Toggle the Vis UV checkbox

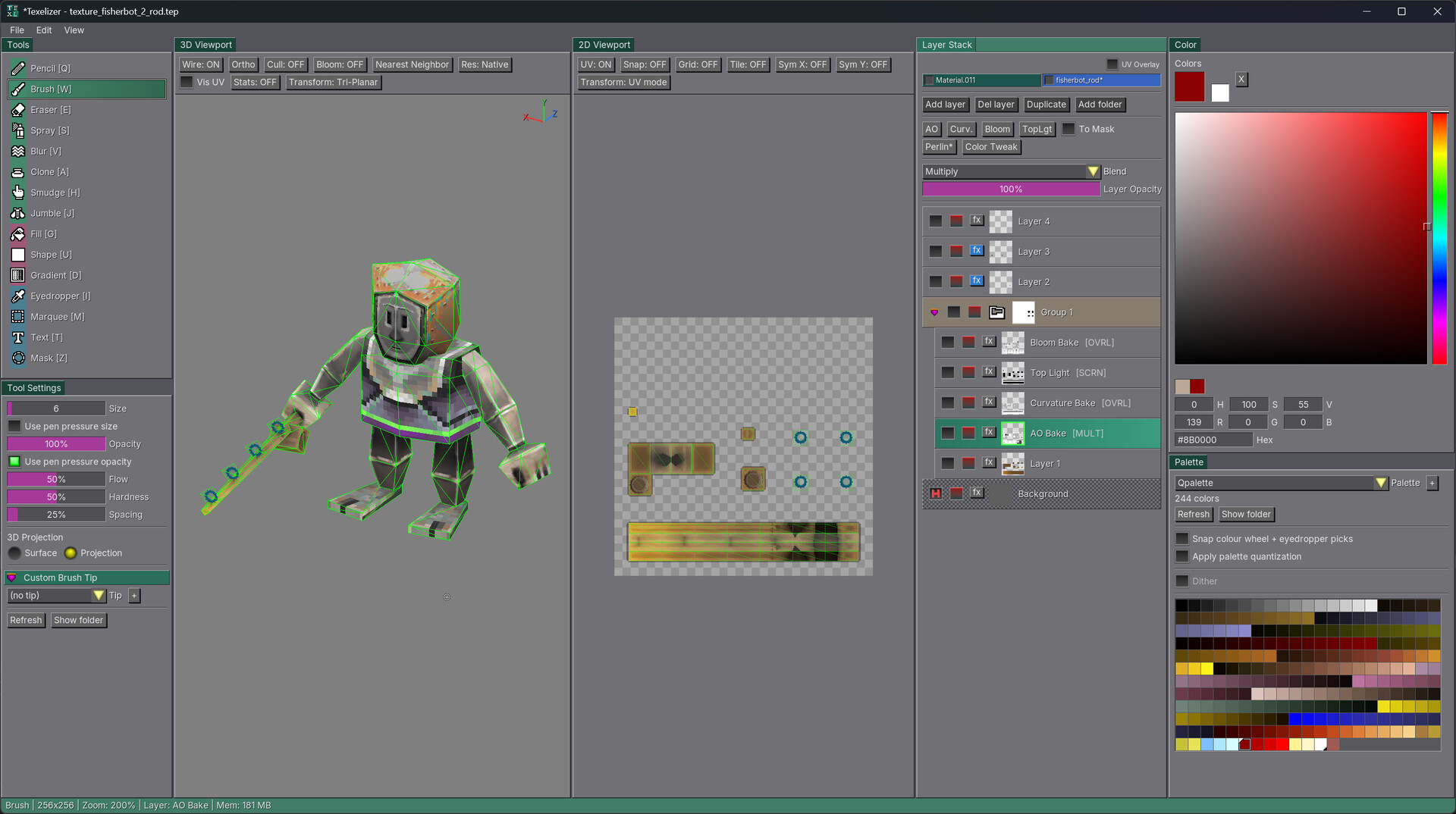[x=187, y=82]
